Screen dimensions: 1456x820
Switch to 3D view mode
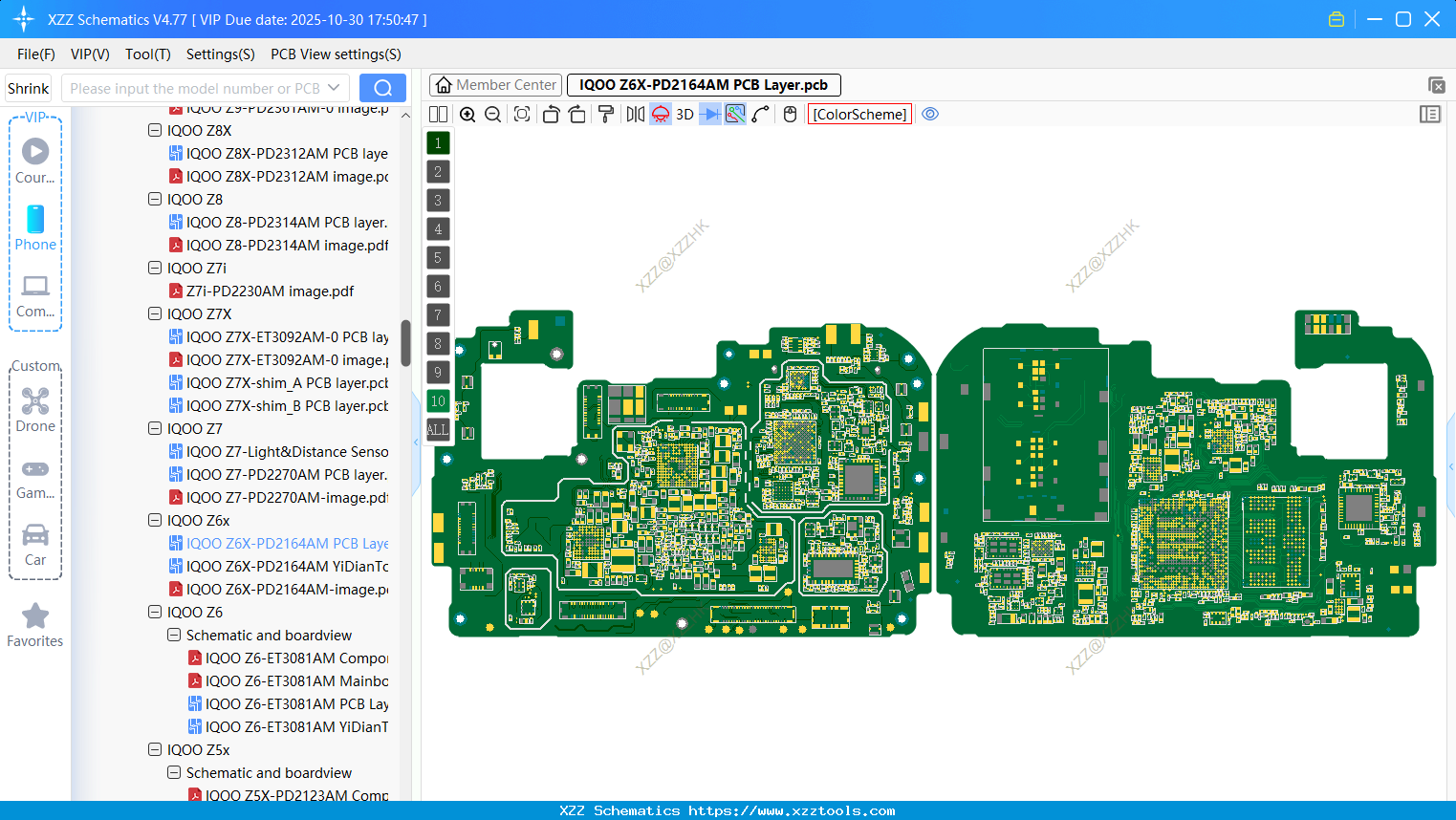[684, 114]
